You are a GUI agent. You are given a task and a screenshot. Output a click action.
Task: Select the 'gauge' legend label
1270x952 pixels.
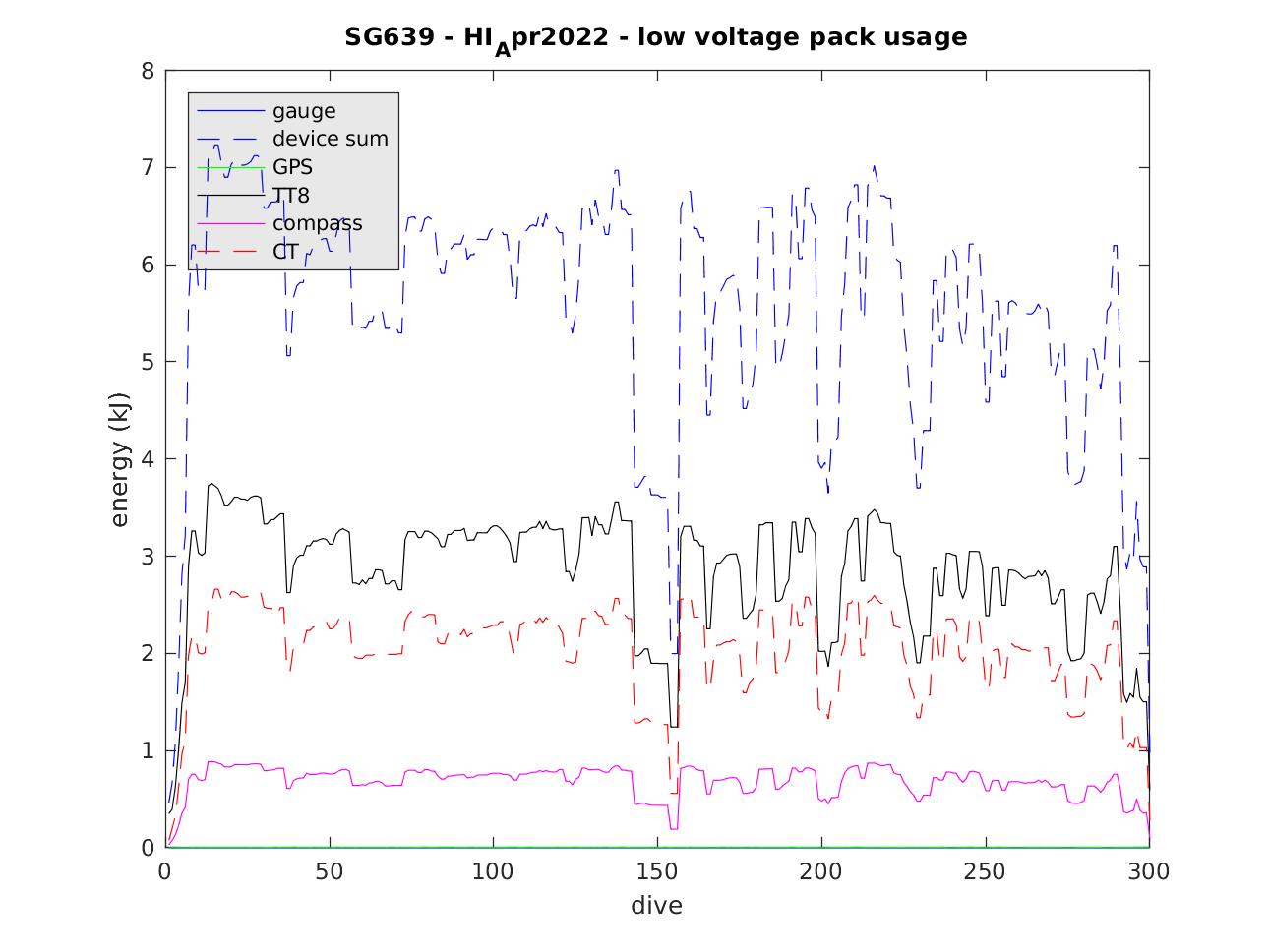pyautogui.click(x=304, y=111)
